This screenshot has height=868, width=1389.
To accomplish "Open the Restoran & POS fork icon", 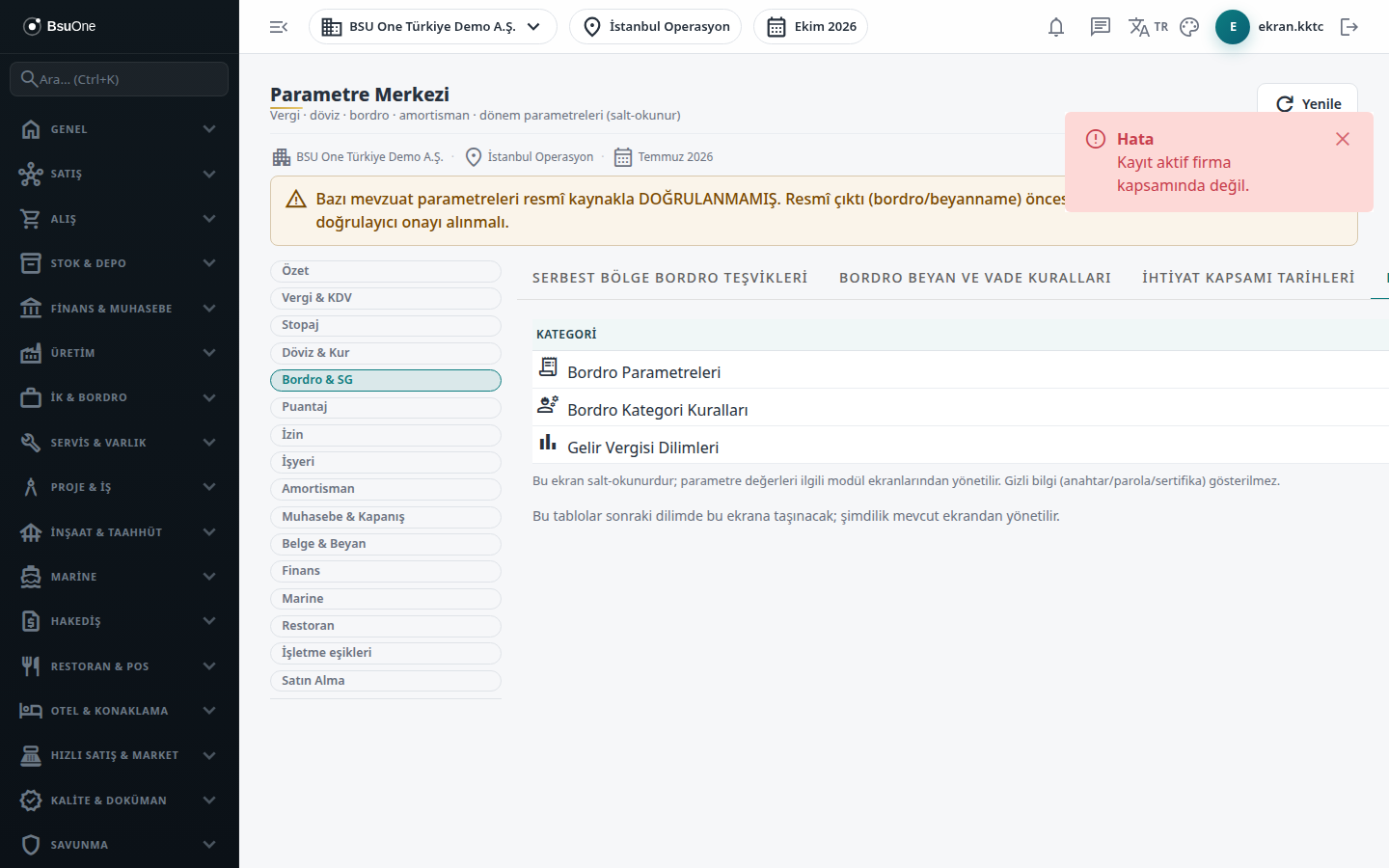I will coord(31,666).
